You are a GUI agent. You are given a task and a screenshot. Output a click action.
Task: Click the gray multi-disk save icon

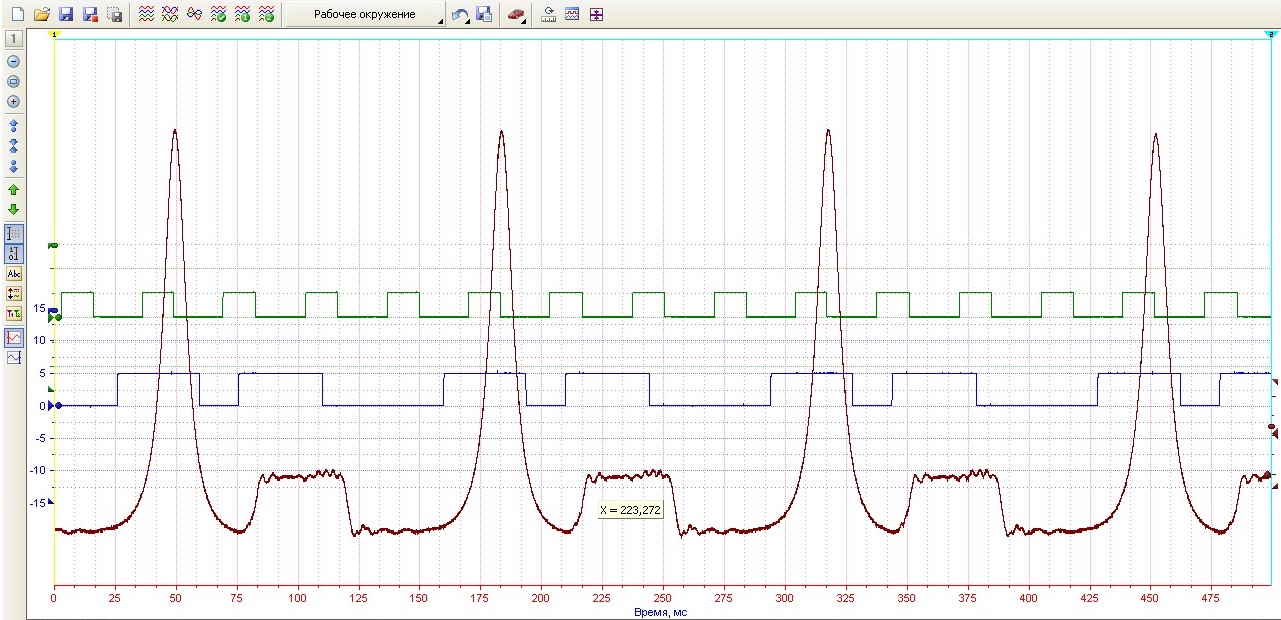[114, 14]
